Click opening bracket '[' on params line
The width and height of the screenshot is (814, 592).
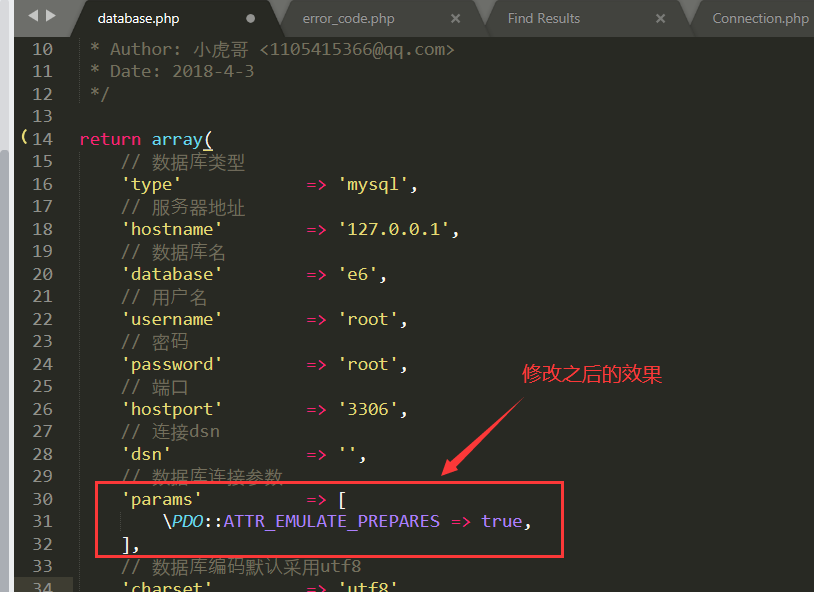[342, 500]
